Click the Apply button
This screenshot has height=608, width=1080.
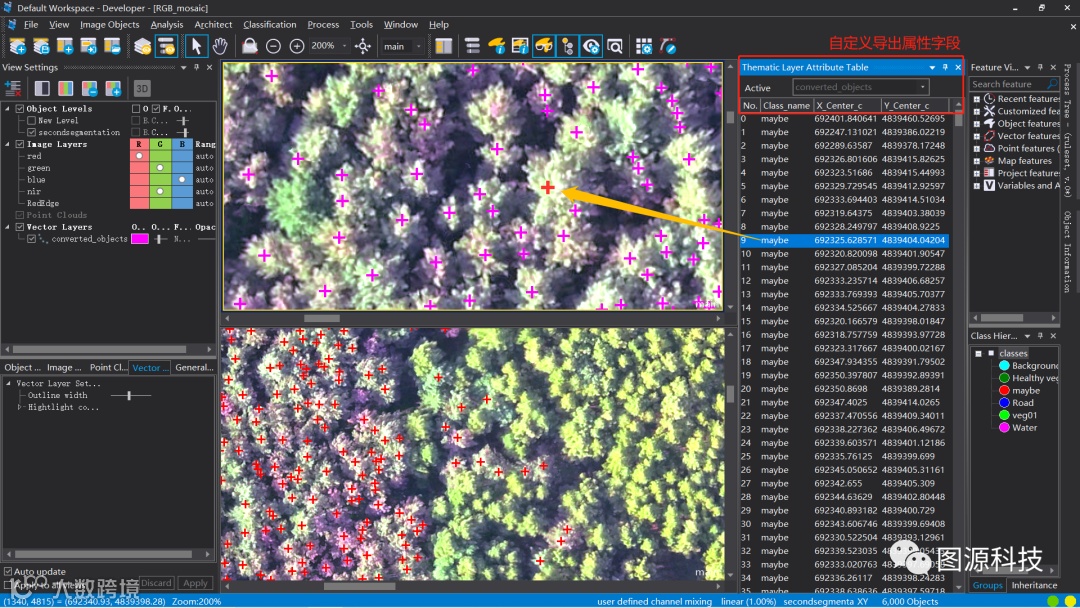click(x=195, y=583)
